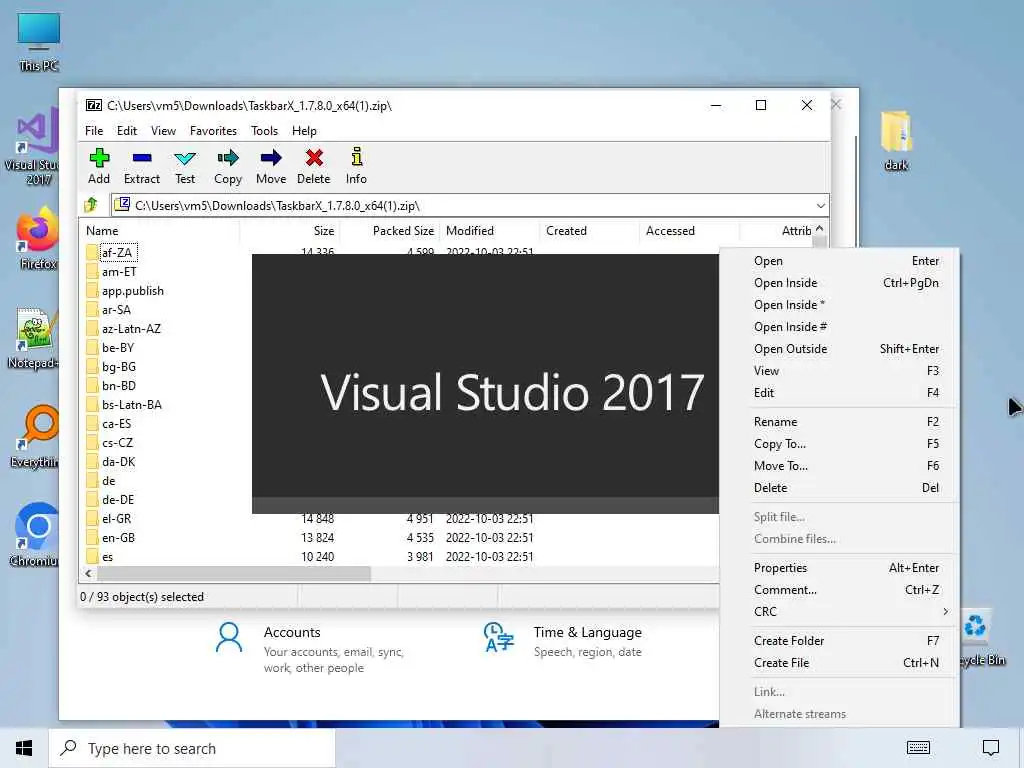This screenshot has width=1024, height=768.
Task: Sort by the Name column header
Action: pos(160,231)
